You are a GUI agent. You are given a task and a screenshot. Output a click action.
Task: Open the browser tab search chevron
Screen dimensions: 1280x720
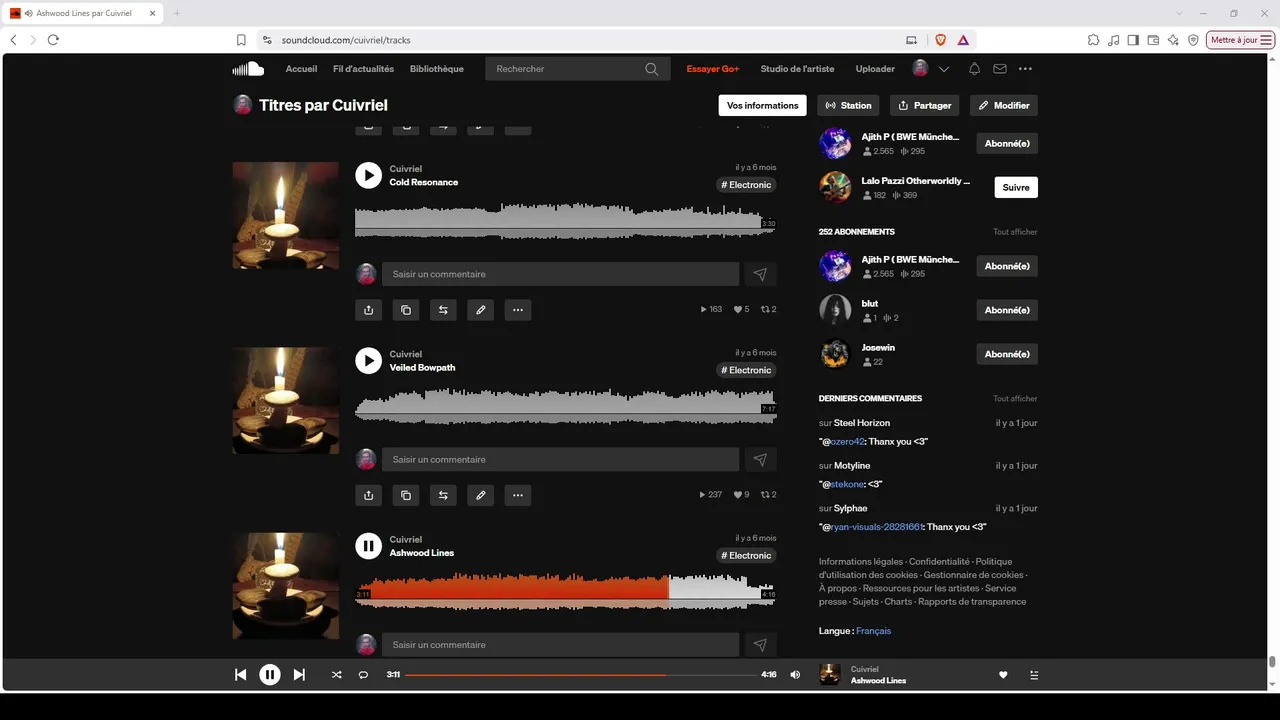click(x=1180, y=13)
